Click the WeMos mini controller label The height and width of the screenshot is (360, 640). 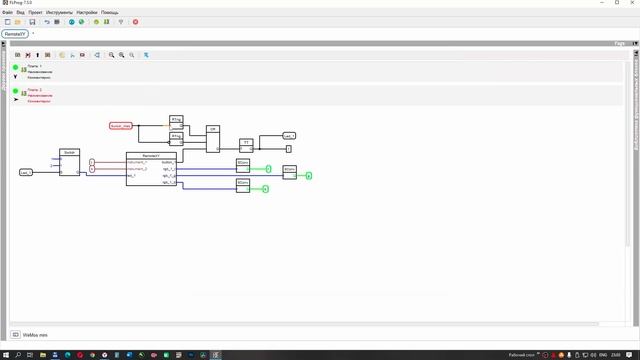coord(35,335)
